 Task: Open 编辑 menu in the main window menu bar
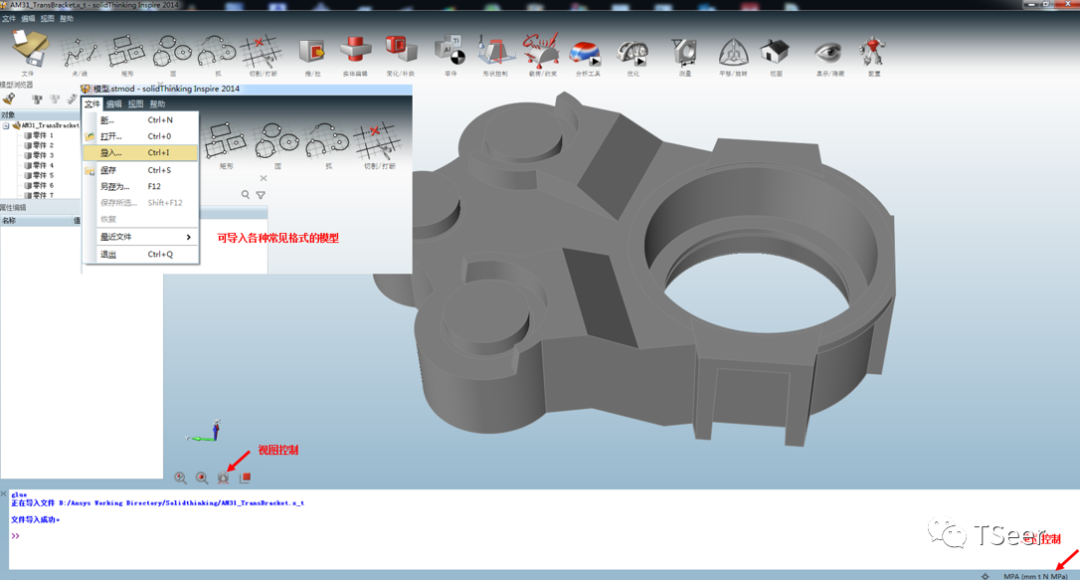[x=28, y=19]
